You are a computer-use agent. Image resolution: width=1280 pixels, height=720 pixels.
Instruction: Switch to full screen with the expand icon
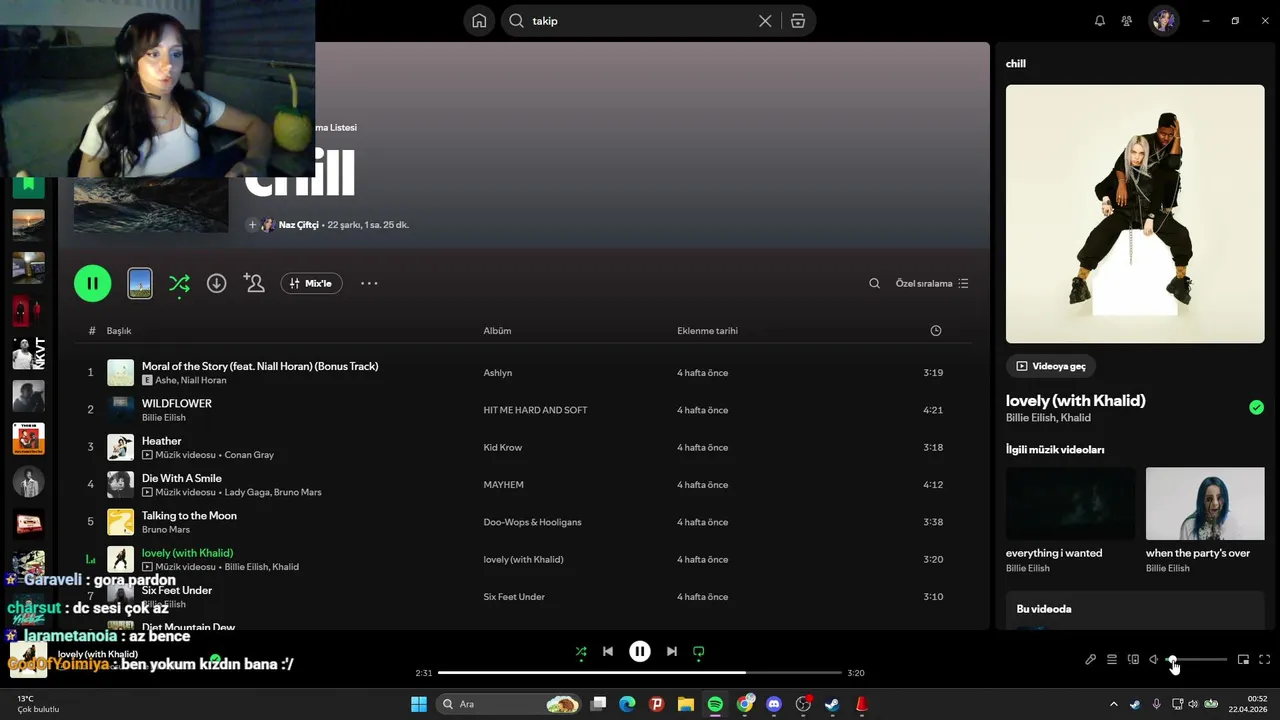pos(1264,660)
